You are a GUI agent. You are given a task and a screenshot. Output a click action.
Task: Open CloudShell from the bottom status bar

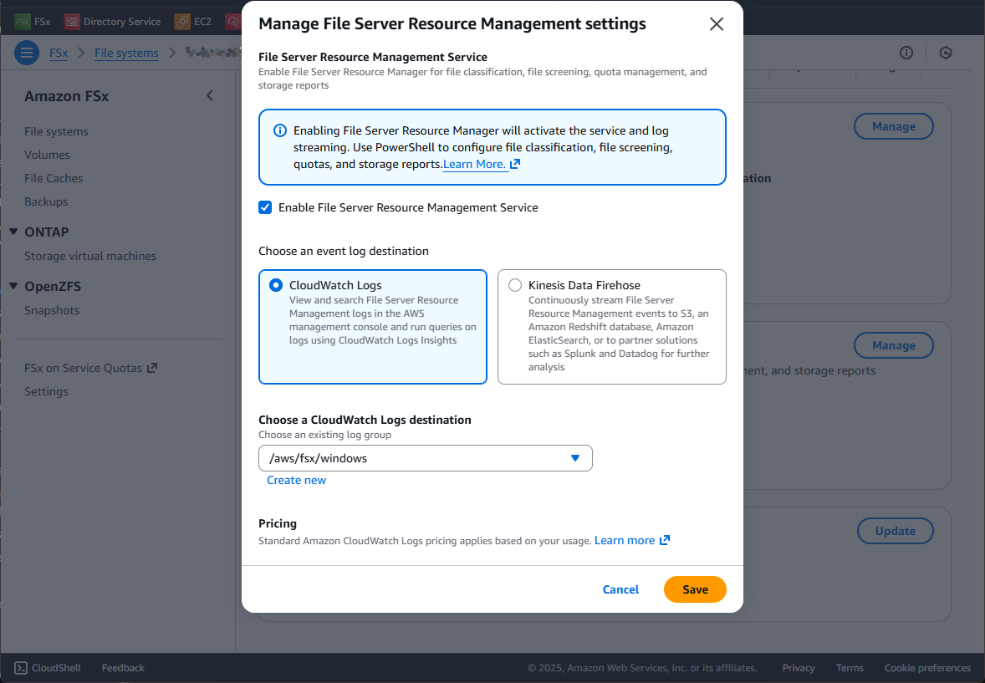pyautogui.click(x=46, y=667)
